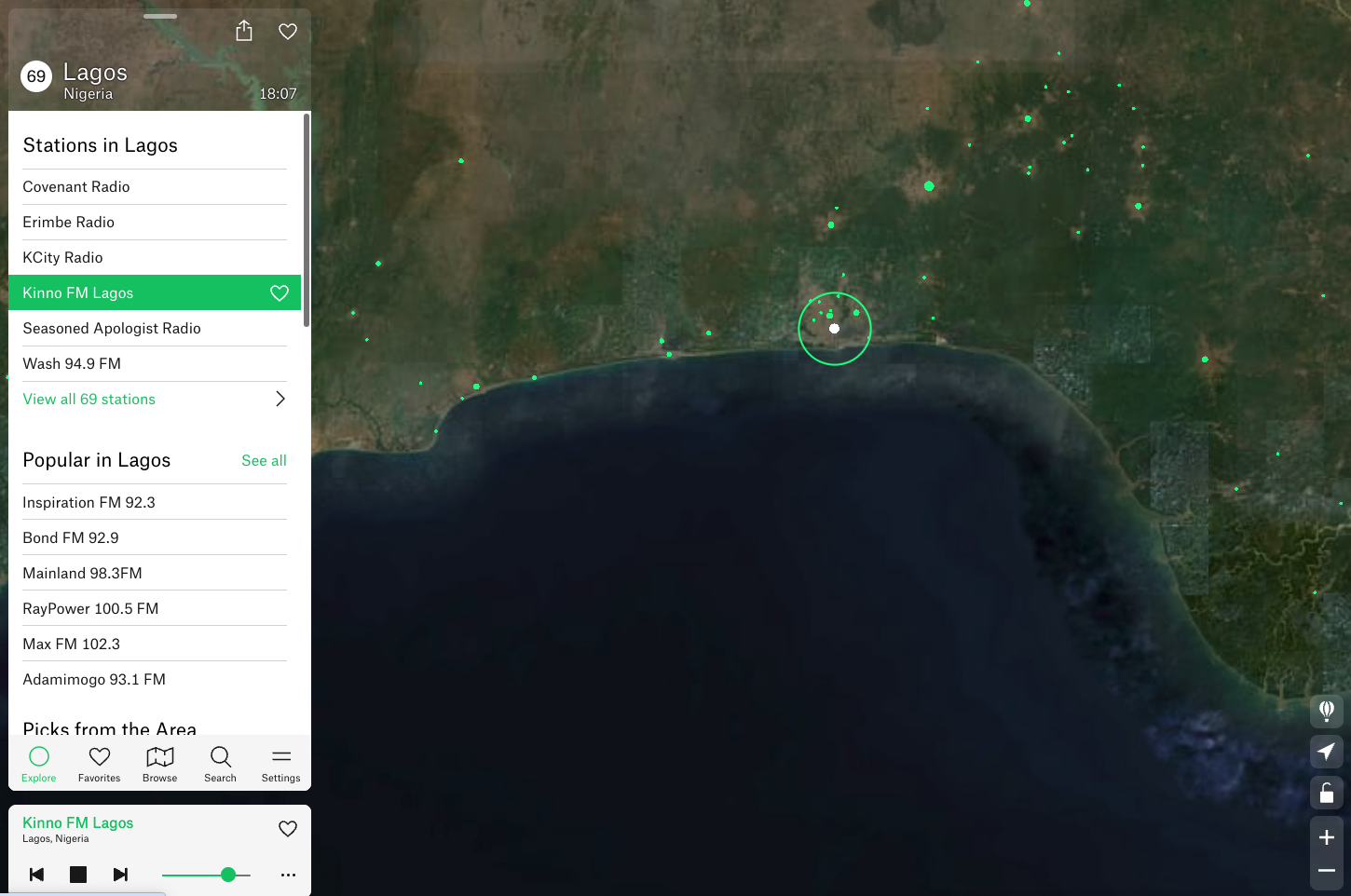Zoom in on the map
This screenshot has width=1351, height=896.
pos(1327,837)
